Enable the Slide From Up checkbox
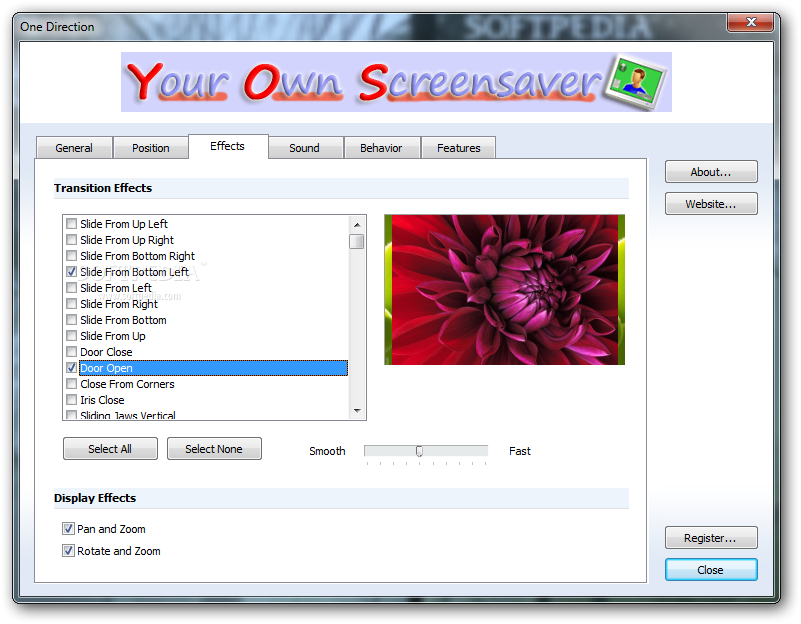This screenshot has width=801, height=624. pyautogui.click(x=72, y=335)
